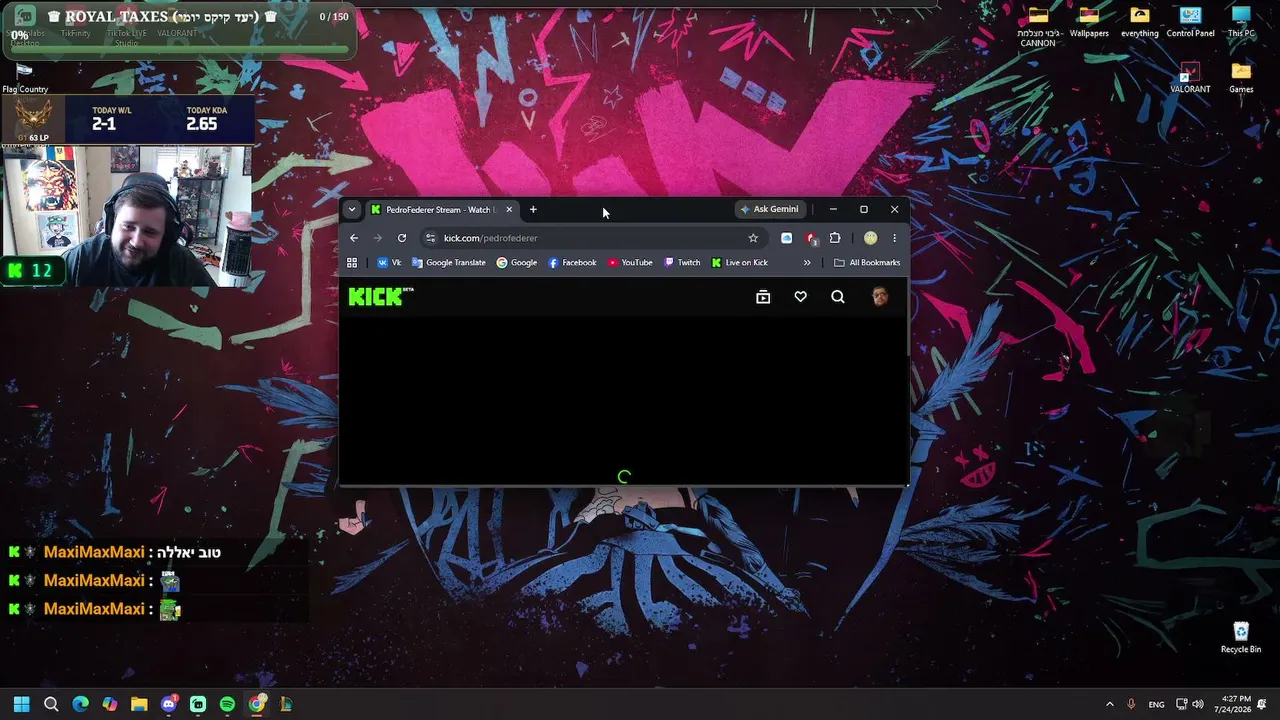This screenshot has height=720, width=1280.
Task: Launch Microsoft Edge from the taskbar
Action: point(81,704)
